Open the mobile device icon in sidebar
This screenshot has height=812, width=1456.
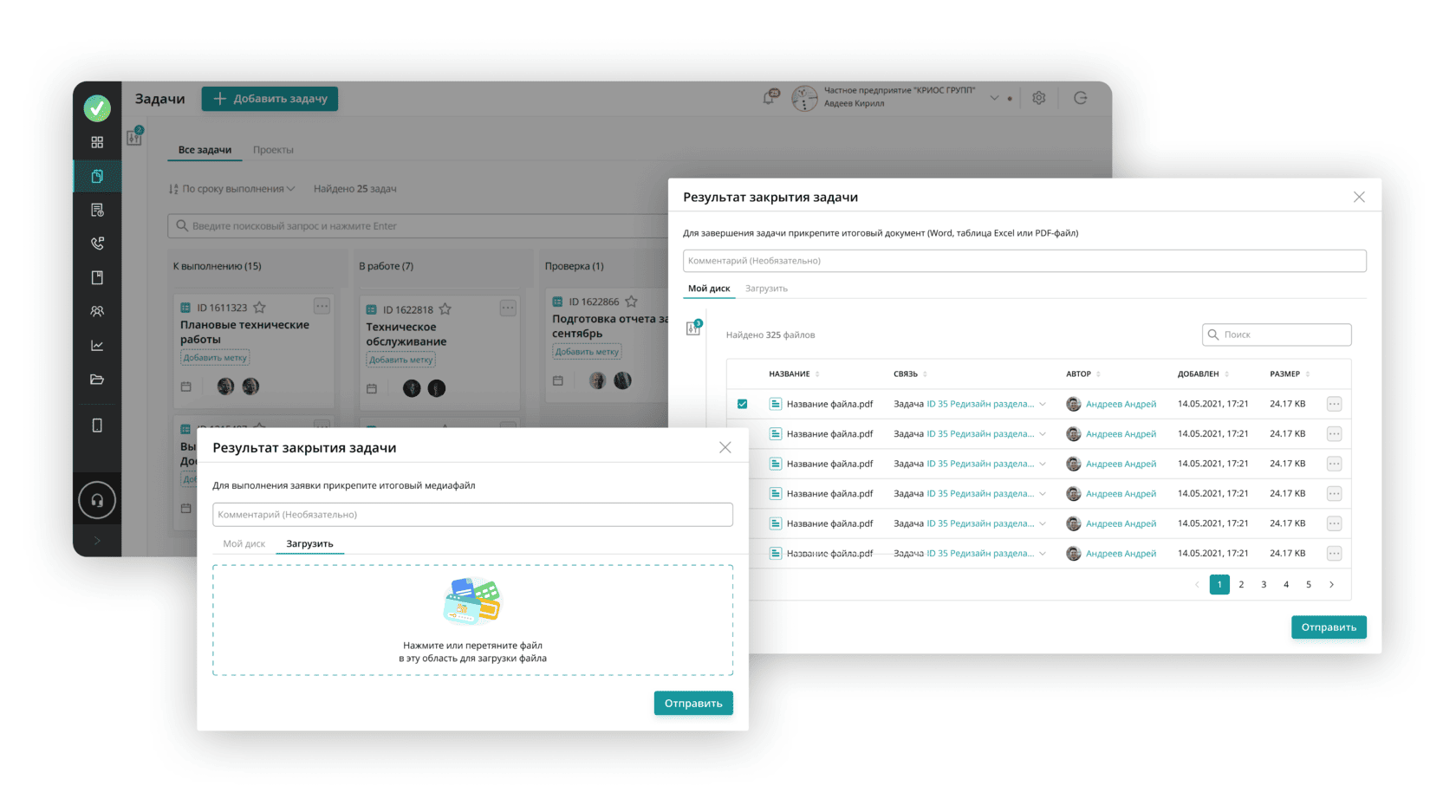pos(97,425)
